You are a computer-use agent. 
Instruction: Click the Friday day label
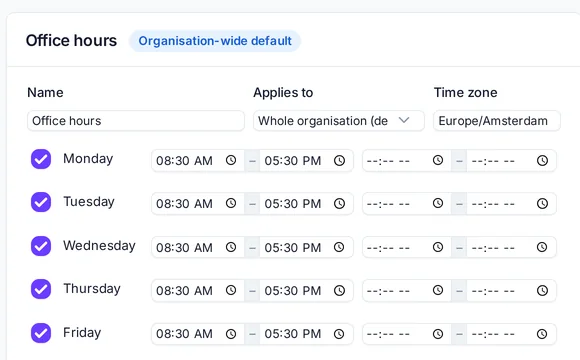click(82, 333)
